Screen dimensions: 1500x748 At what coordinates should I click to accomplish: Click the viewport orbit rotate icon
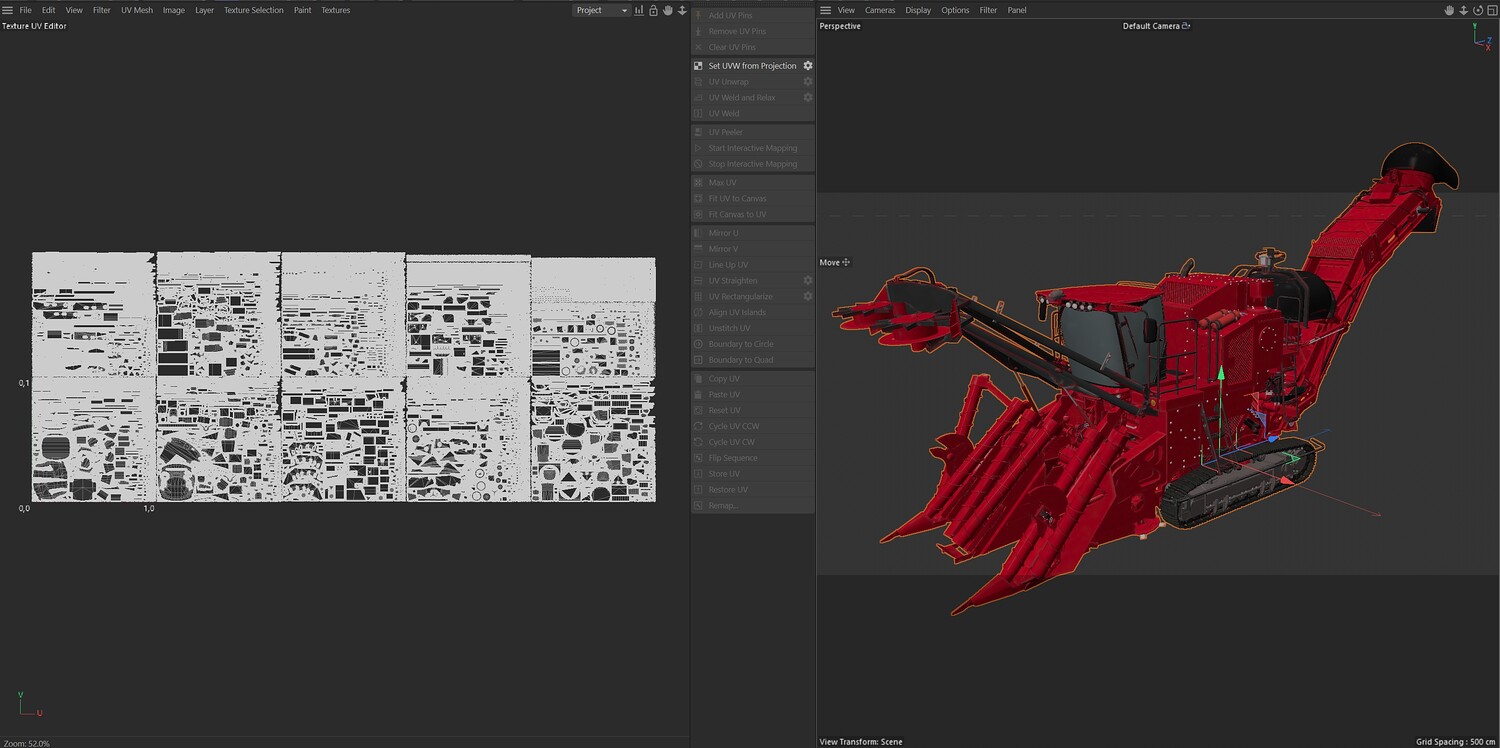pyautogui.click(x=1477, y=10)
